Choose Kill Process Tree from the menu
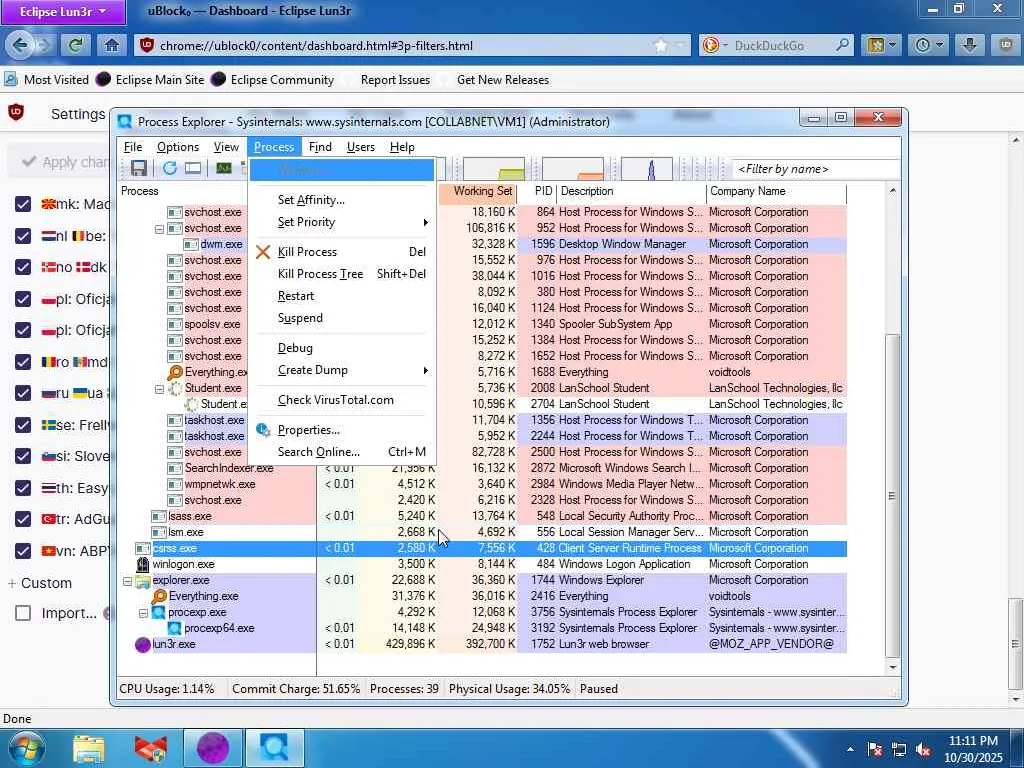The height and width of the screenshot is (768, 1024). coord(344,274)
